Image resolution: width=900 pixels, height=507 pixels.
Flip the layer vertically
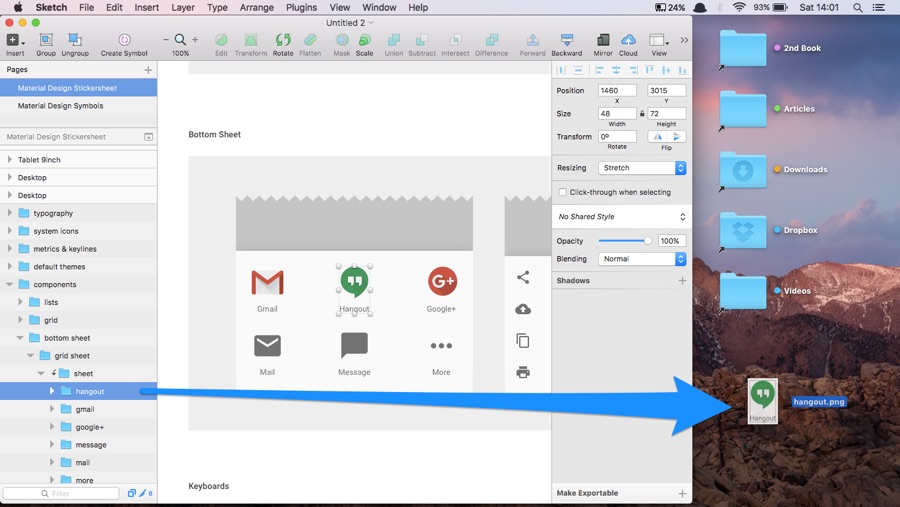677,137
